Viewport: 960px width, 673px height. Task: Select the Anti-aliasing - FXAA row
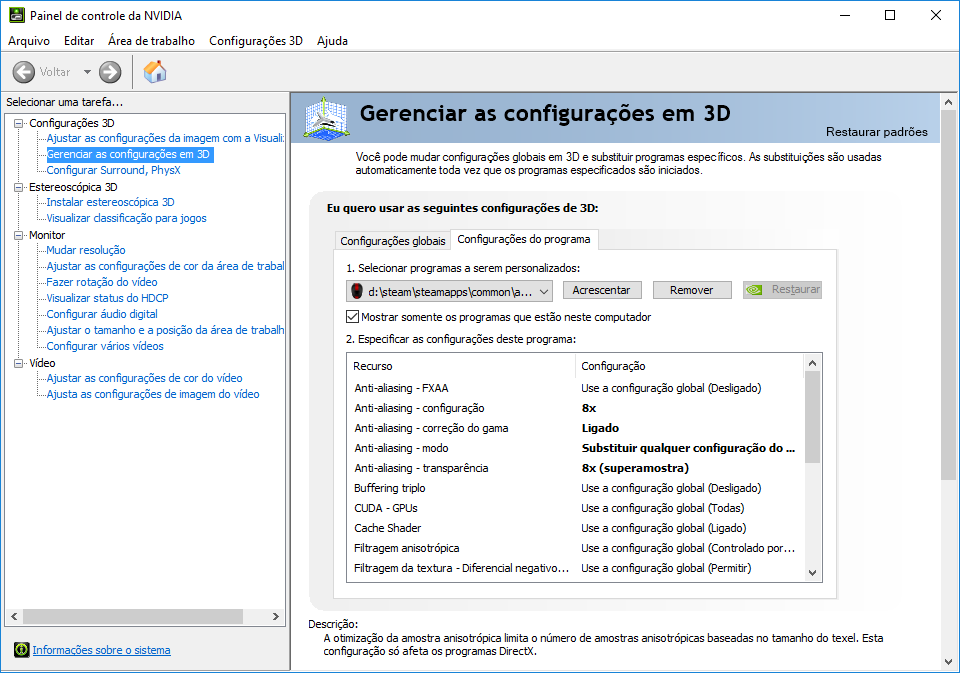coord(576,388)
